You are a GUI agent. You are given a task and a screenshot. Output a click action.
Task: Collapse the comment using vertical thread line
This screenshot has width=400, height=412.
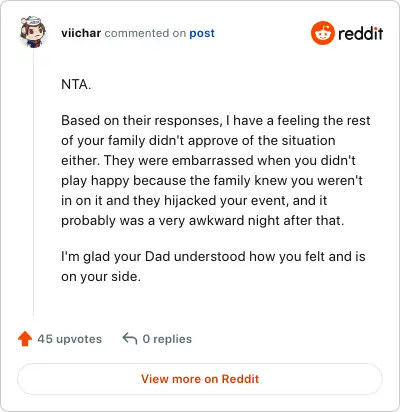(x=33, y=183)
